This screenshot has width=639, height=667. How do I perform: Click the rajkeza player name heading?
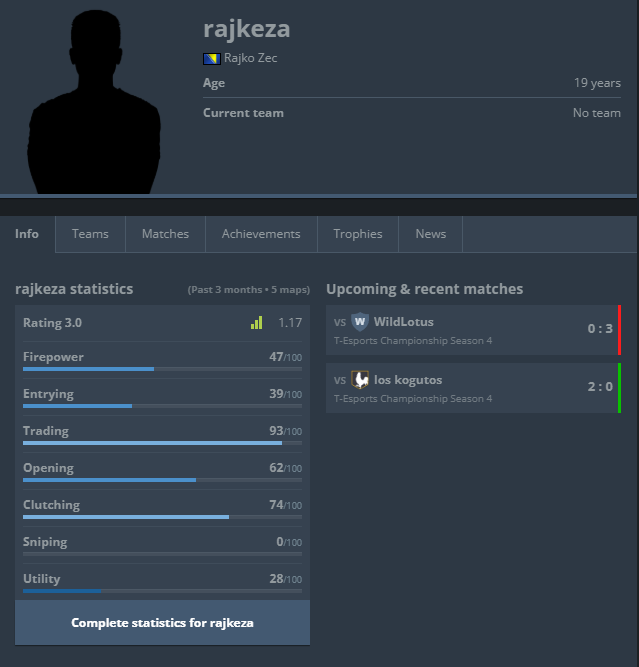click(x=247, y=29)
